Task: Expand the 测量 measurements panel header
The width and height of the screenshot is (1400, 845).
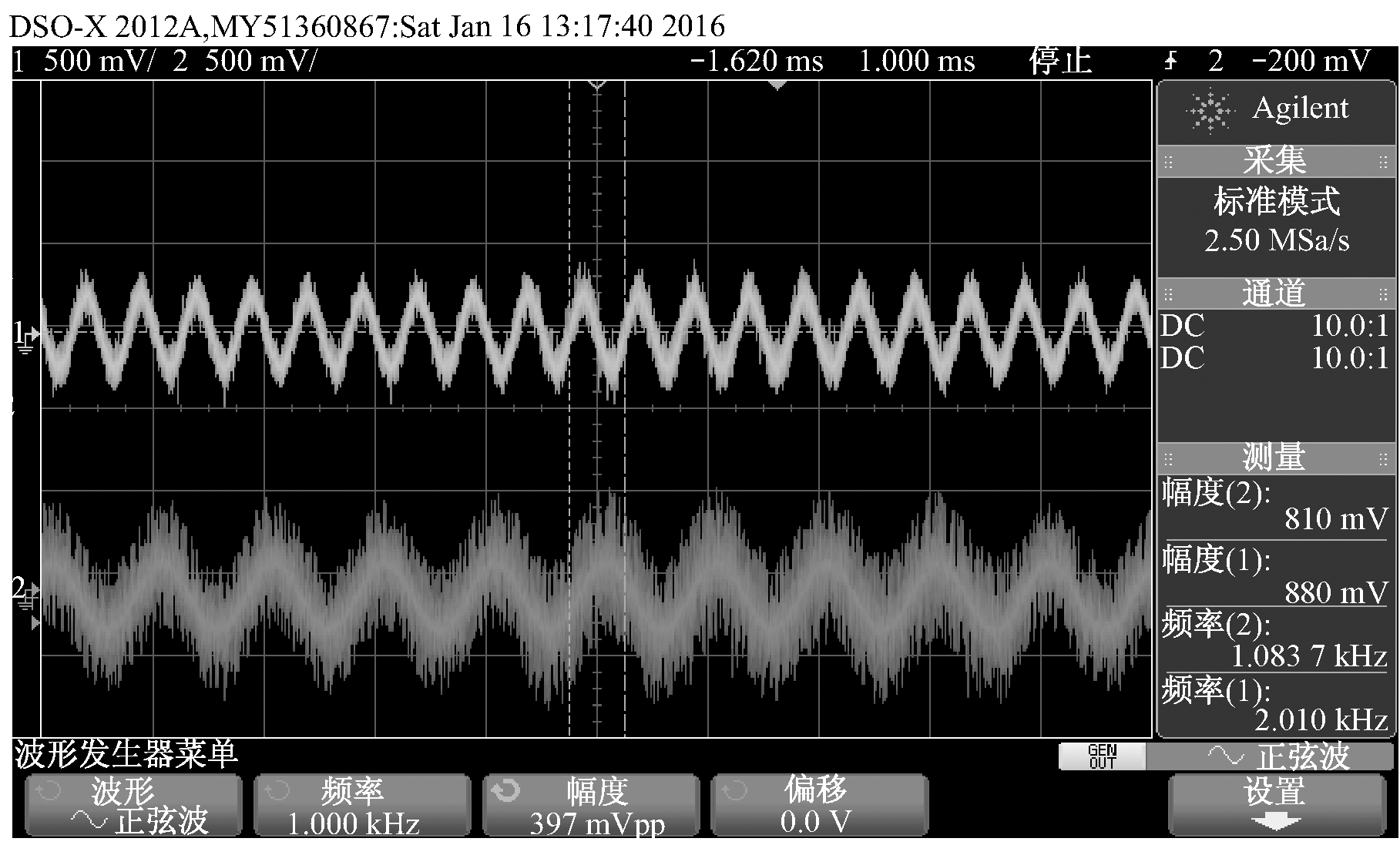Action: coord(1275,458)
